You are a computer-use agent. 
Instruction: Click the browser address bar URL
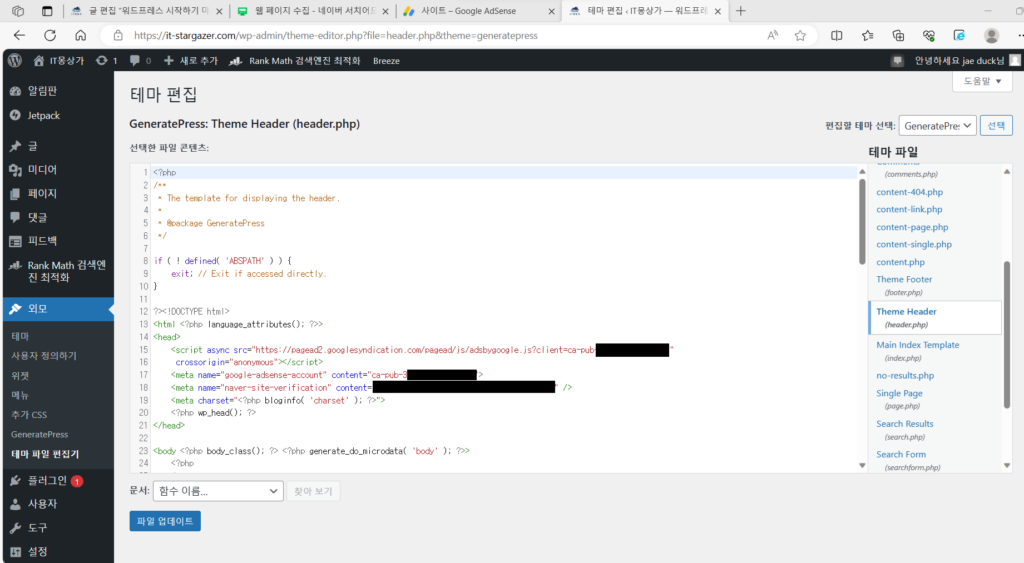coord(336,35)
